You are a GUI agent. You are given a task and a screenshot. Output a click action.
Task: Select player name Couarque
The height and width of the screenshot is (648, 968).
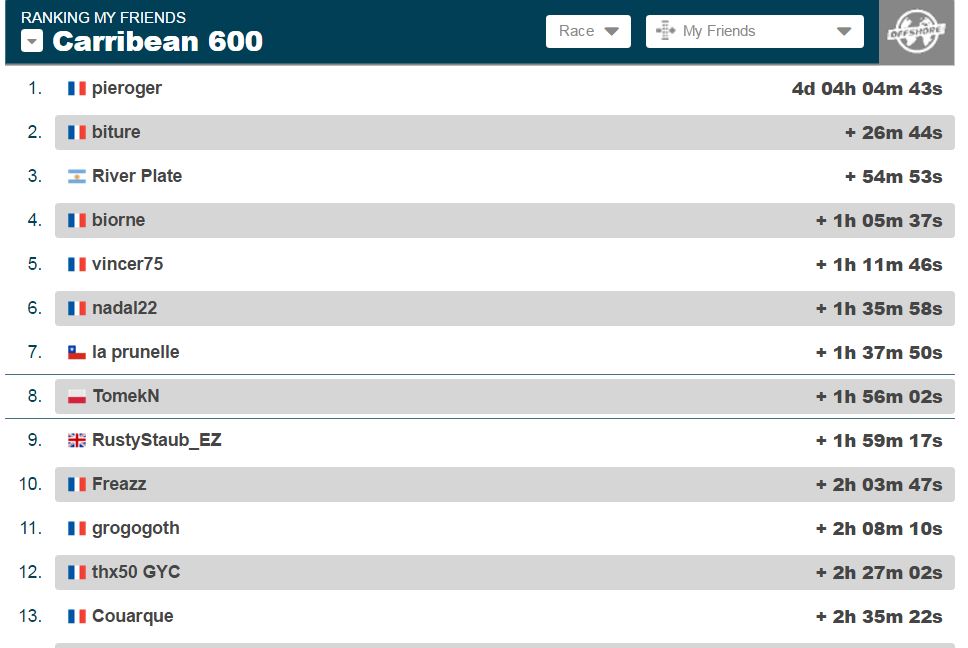point(133,617)
